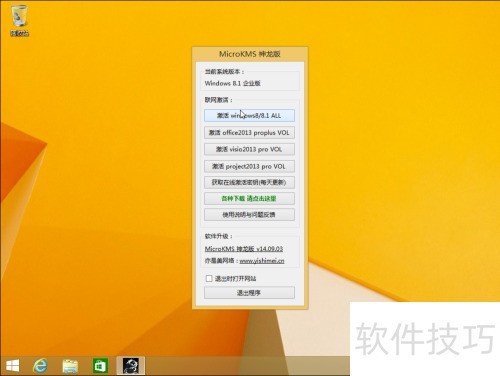
Task: Click the MicroKMS 神龙版 window title
Action: (x=250, y=54)
